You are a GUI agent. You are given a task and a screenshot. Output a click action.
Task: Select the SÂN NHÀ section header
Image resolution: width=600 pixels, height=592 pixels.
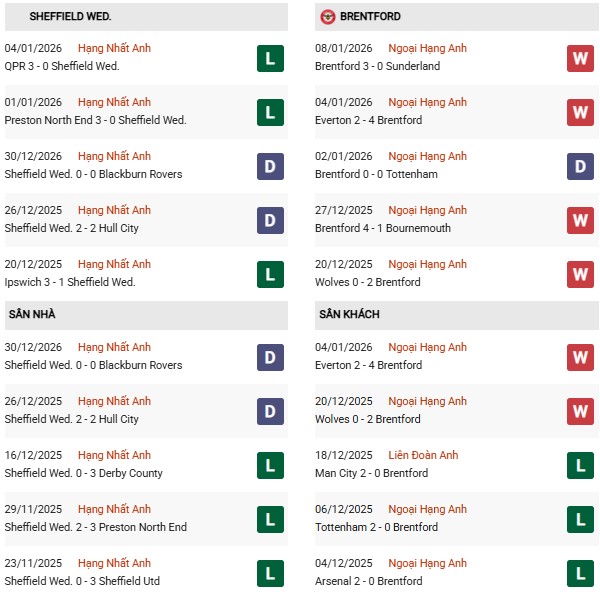32,315
